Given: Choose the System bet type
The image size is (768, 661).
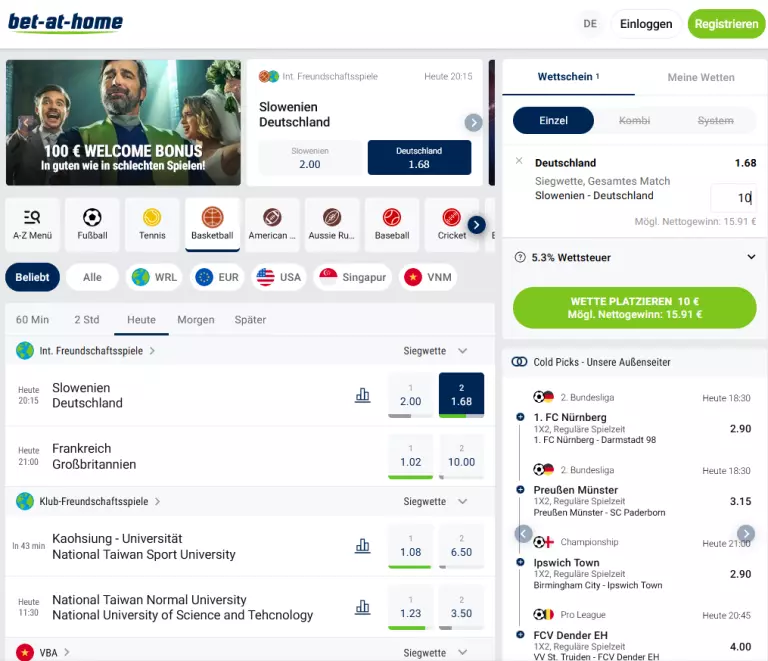Looking at the screenshot, I should click(716, 120).
